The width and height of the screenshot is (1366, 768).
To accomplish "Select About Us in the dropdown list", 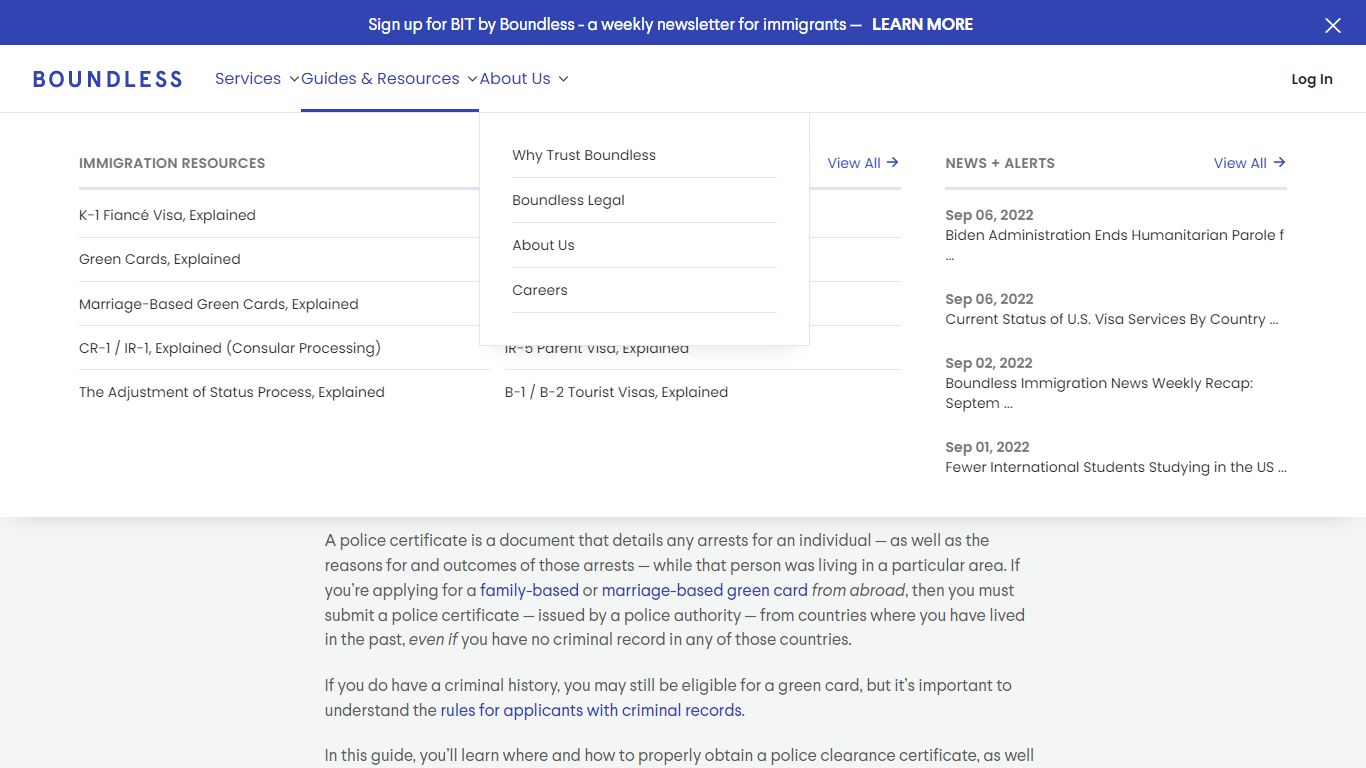I will (543, 245).
